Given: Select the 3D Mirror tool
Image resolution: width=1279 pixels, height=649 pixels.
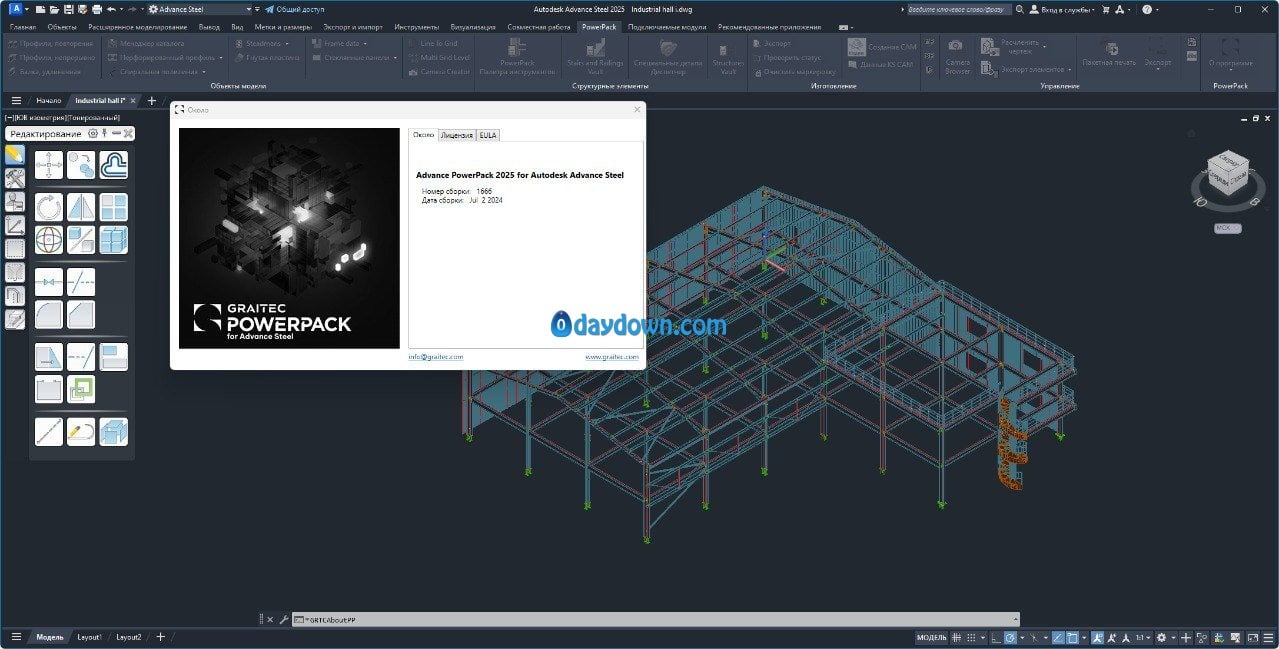Looking at the screenshot, I should (x=81, y=240).
